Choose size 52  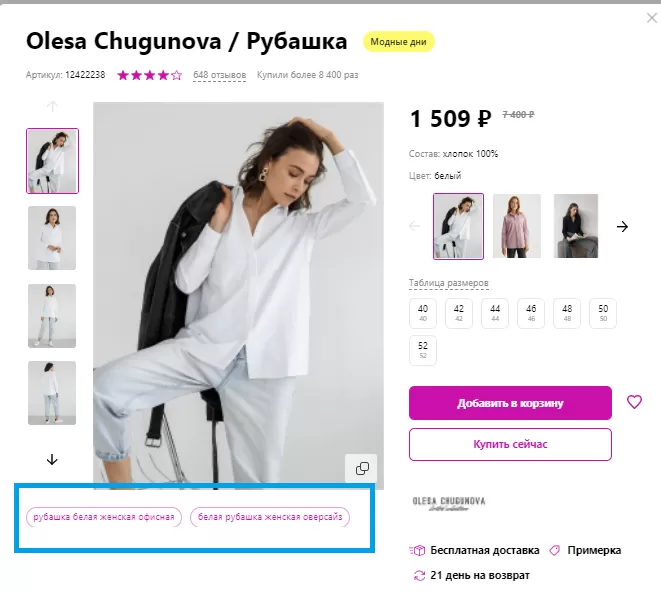(x=423, y=350)
